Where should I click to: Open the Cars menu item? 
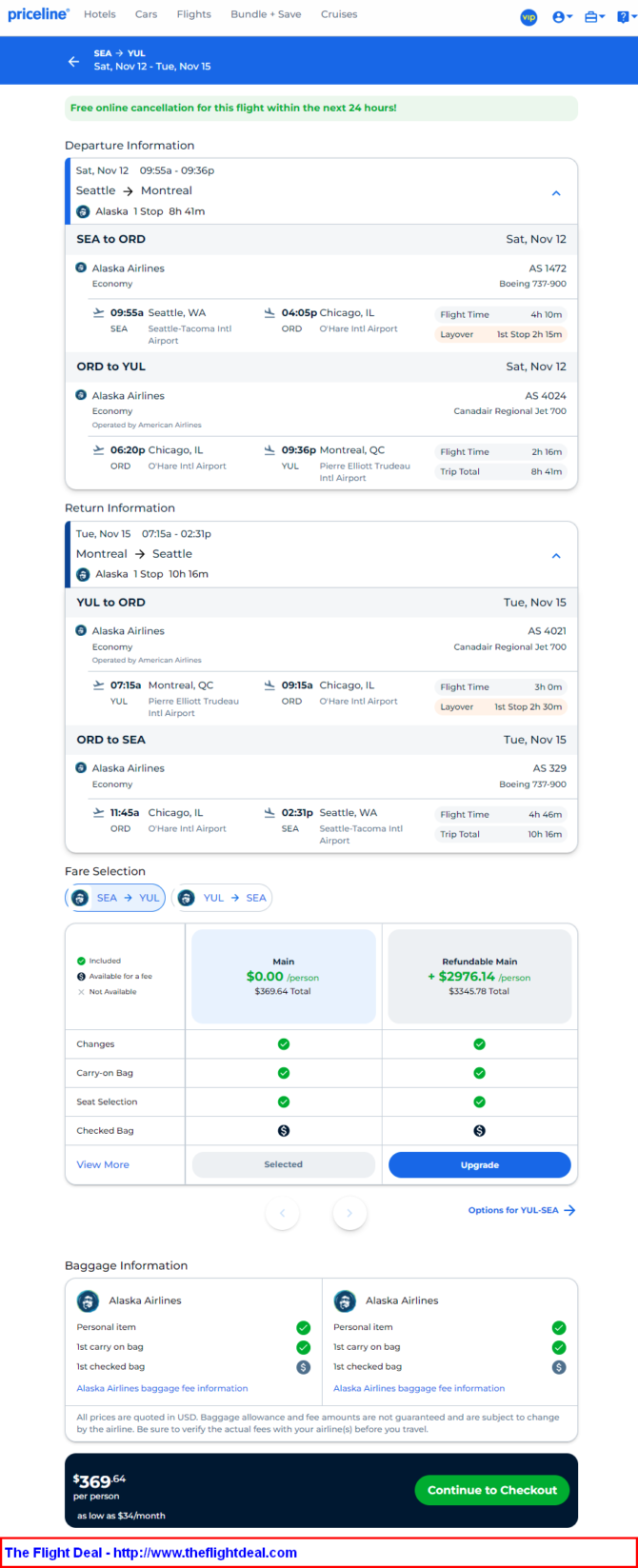pos(146,14)
